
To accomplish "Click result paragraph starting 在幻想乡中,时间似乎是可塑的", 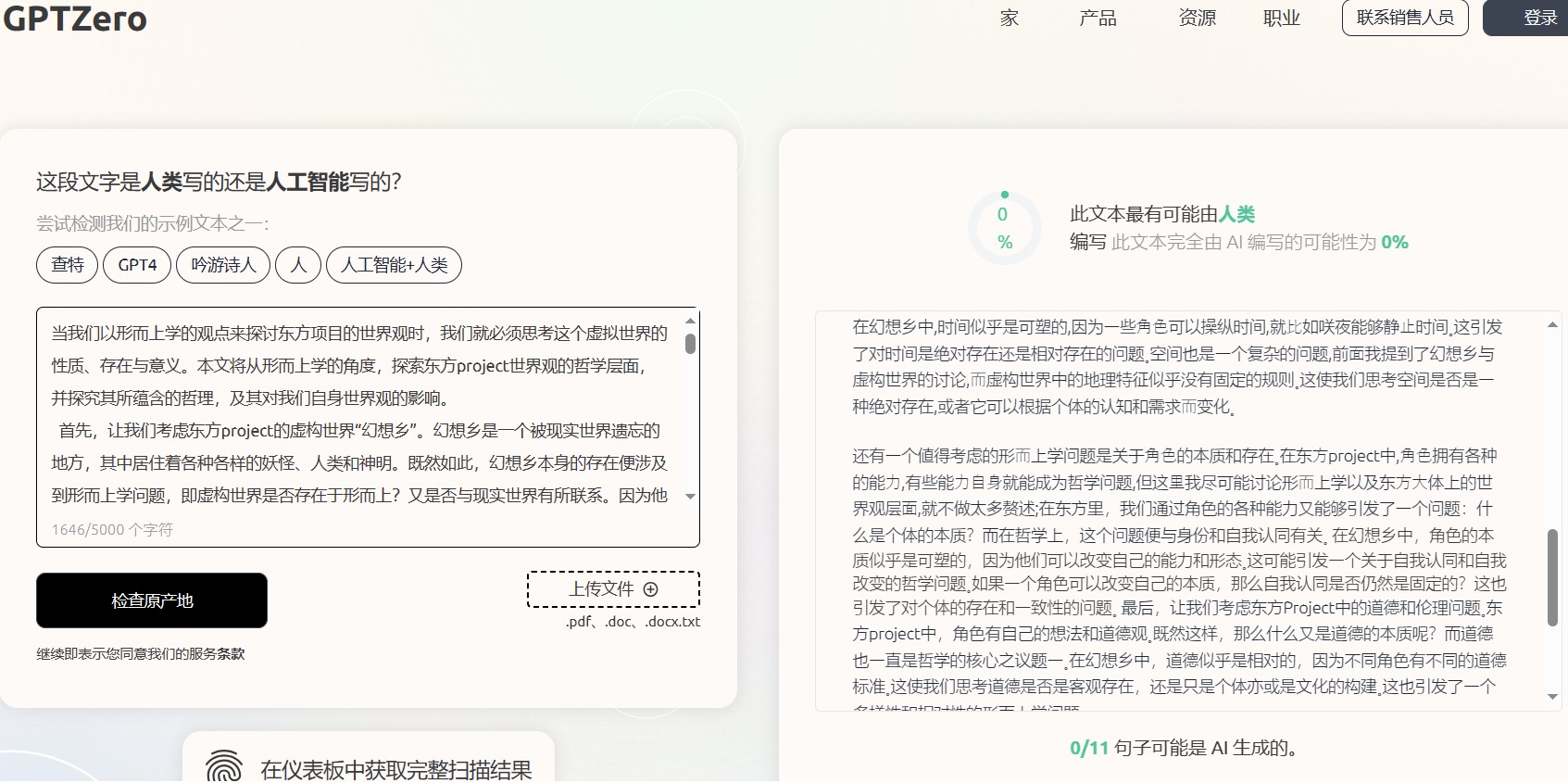I will tap(1177, 367).
